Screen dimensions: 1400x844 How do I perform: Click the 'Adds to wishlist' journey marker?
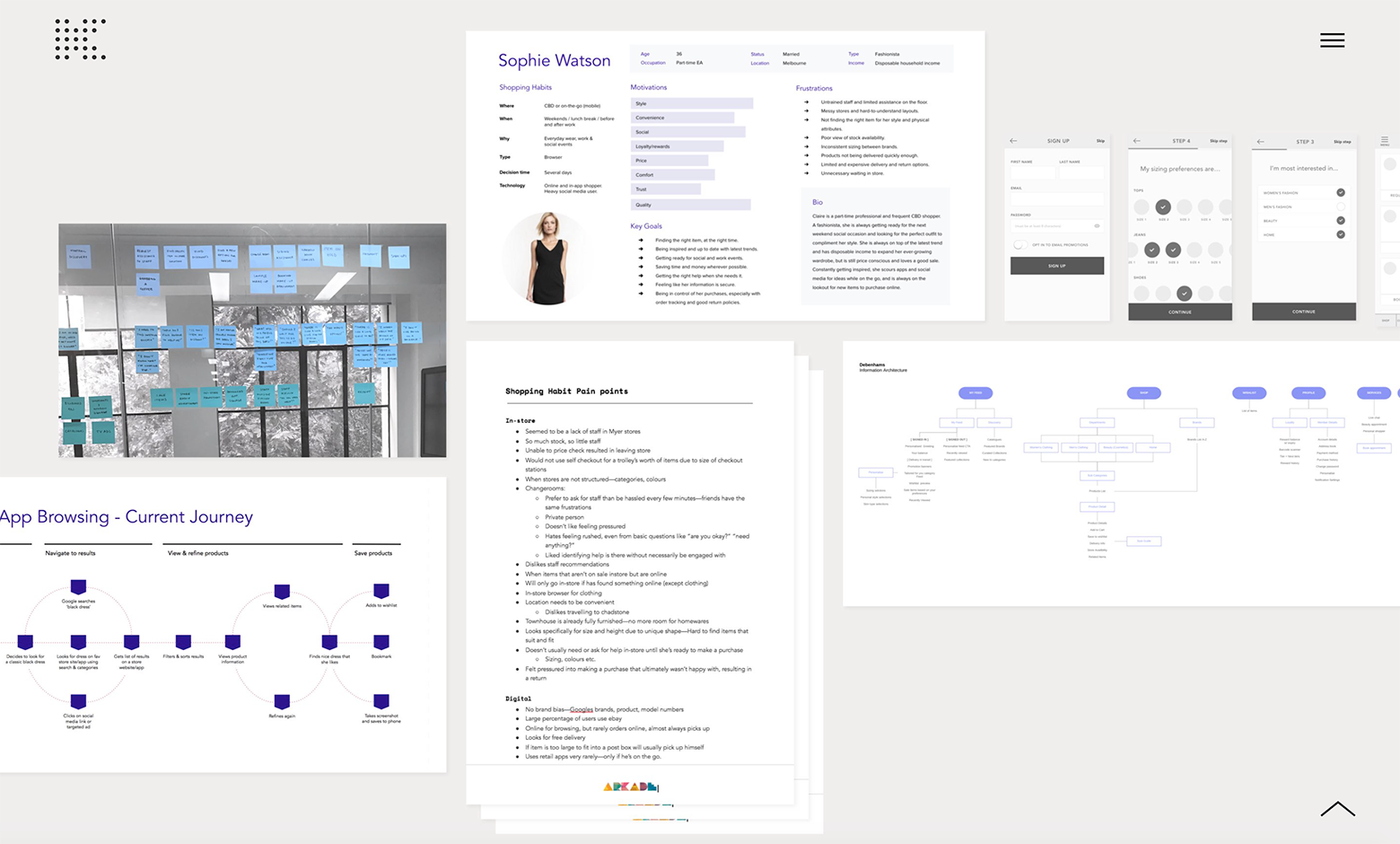coord(381,591)
